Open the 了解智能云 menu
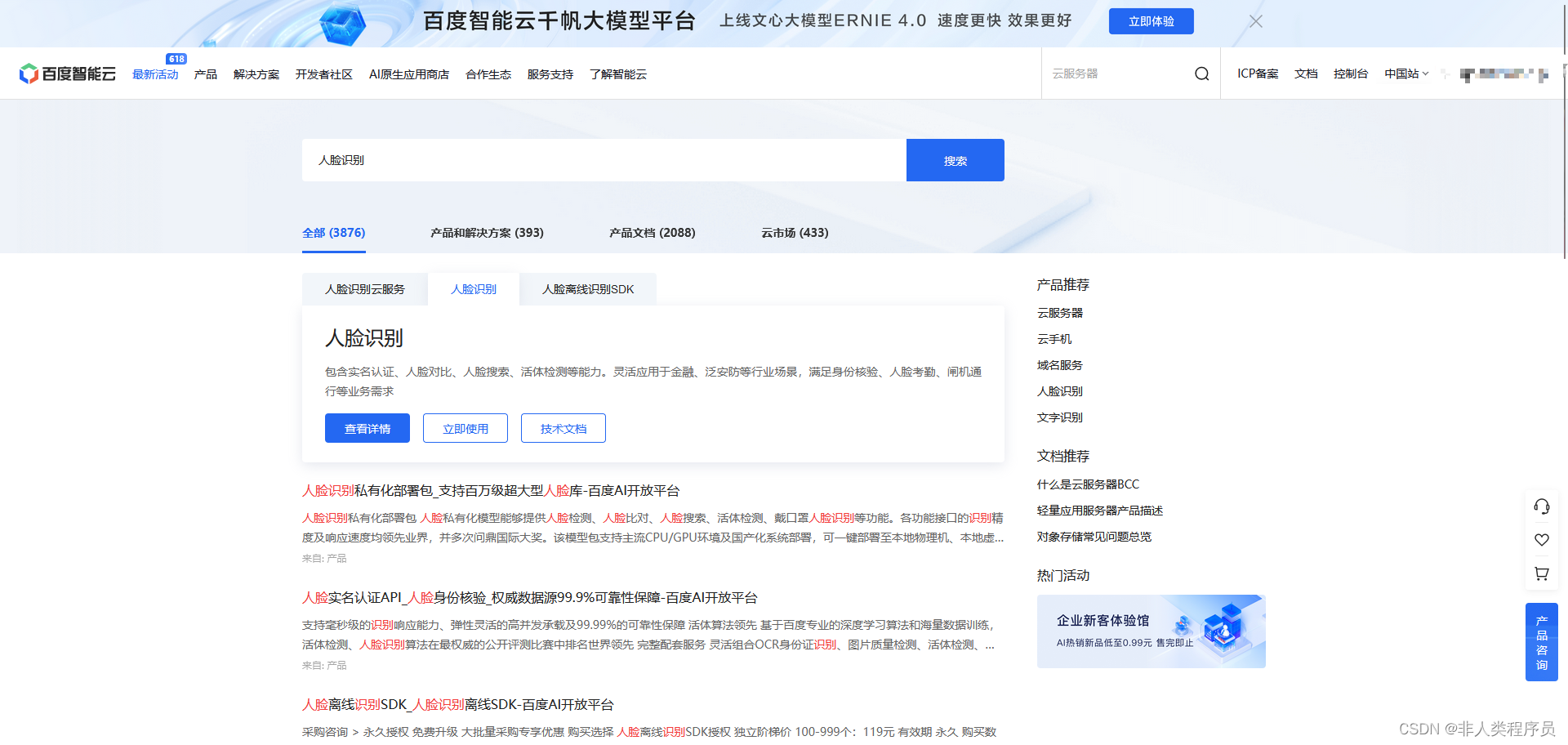This screenshot has width=1568, height=745. pos(618,74)
